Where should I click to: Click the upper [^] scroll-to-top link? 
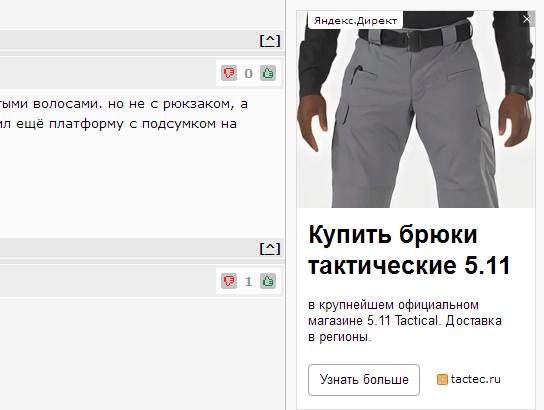tap(270, 41)
